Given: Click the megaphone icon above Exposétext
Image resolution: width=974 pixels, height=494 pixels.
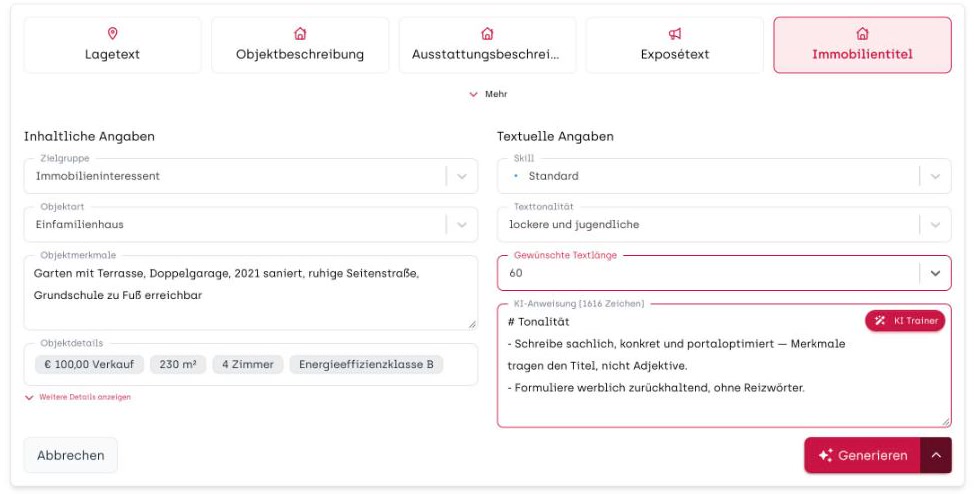Looking at the screenshot, I should coord(675,34).
